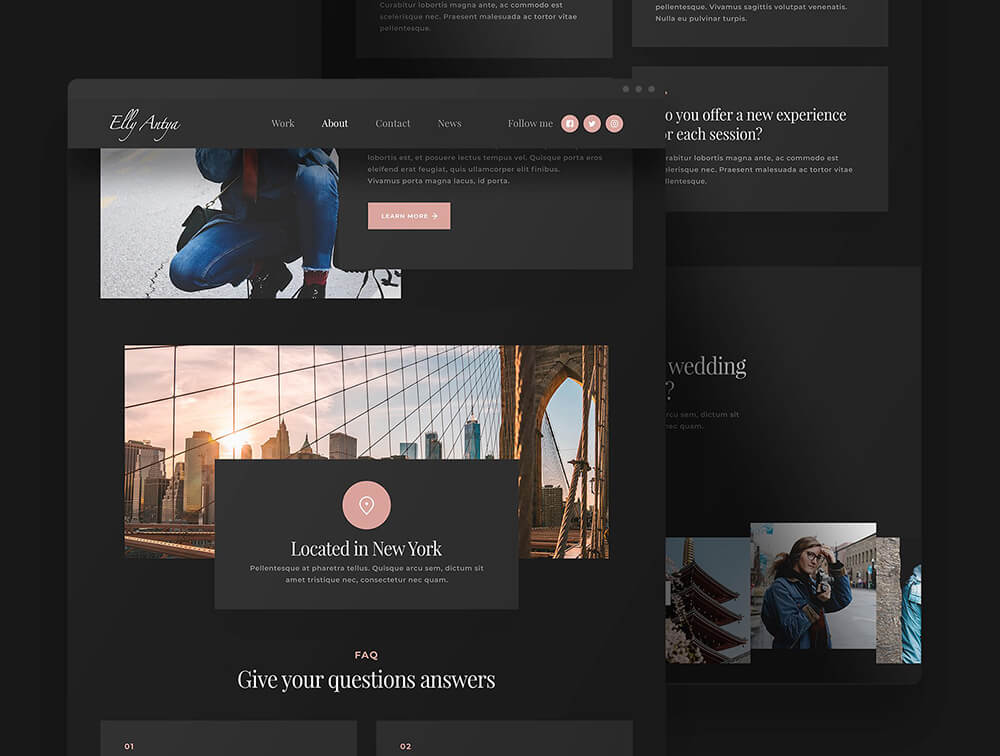Expand FAQ card numbered 02
The width and height of the screenshot is (1000, 756).
(504, 738)
